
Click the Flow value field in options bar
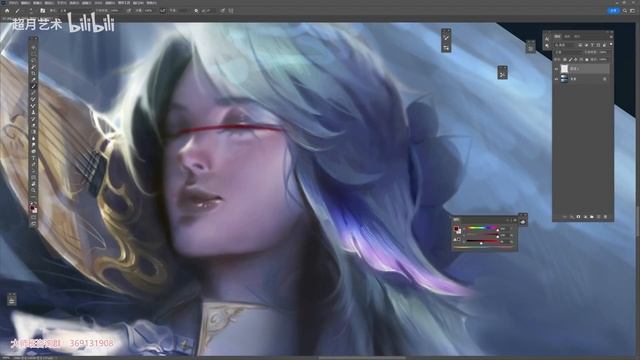point(148,11)
